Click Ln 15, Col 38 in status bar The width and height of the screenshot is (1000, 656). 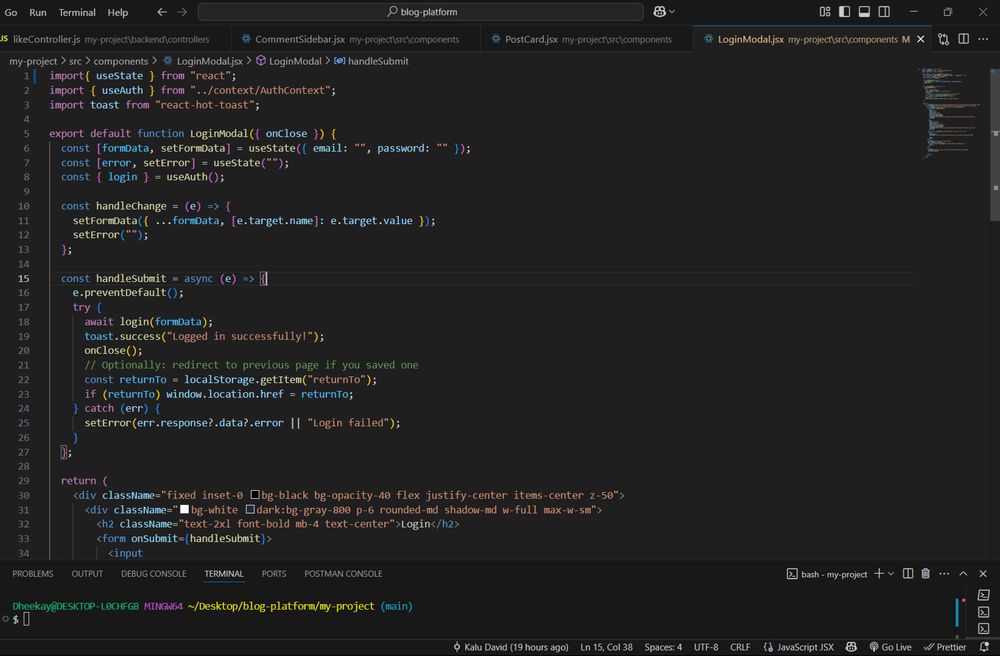[x=606, y=647]
